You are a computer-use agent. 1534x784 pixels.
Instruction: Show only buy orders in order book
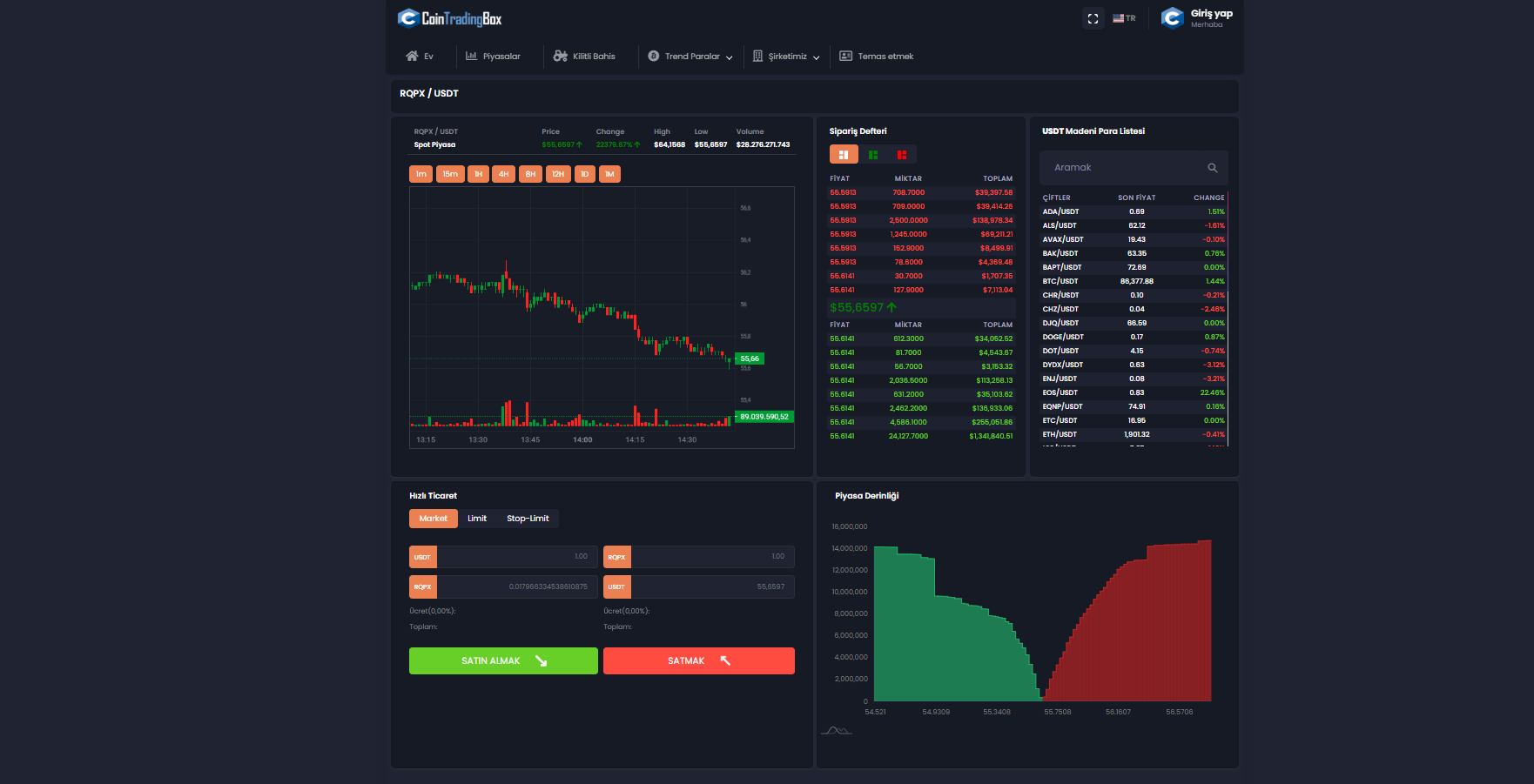[873, 155]
